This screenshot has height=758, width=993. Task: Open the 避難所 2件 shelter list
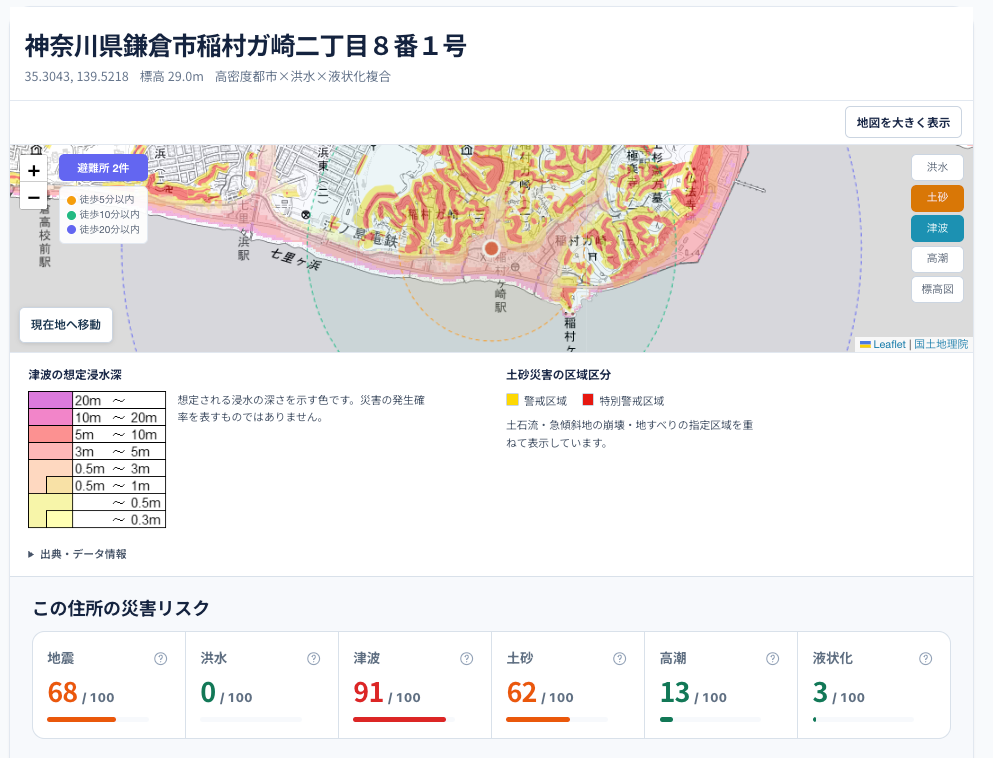click(x=103, y=168)
